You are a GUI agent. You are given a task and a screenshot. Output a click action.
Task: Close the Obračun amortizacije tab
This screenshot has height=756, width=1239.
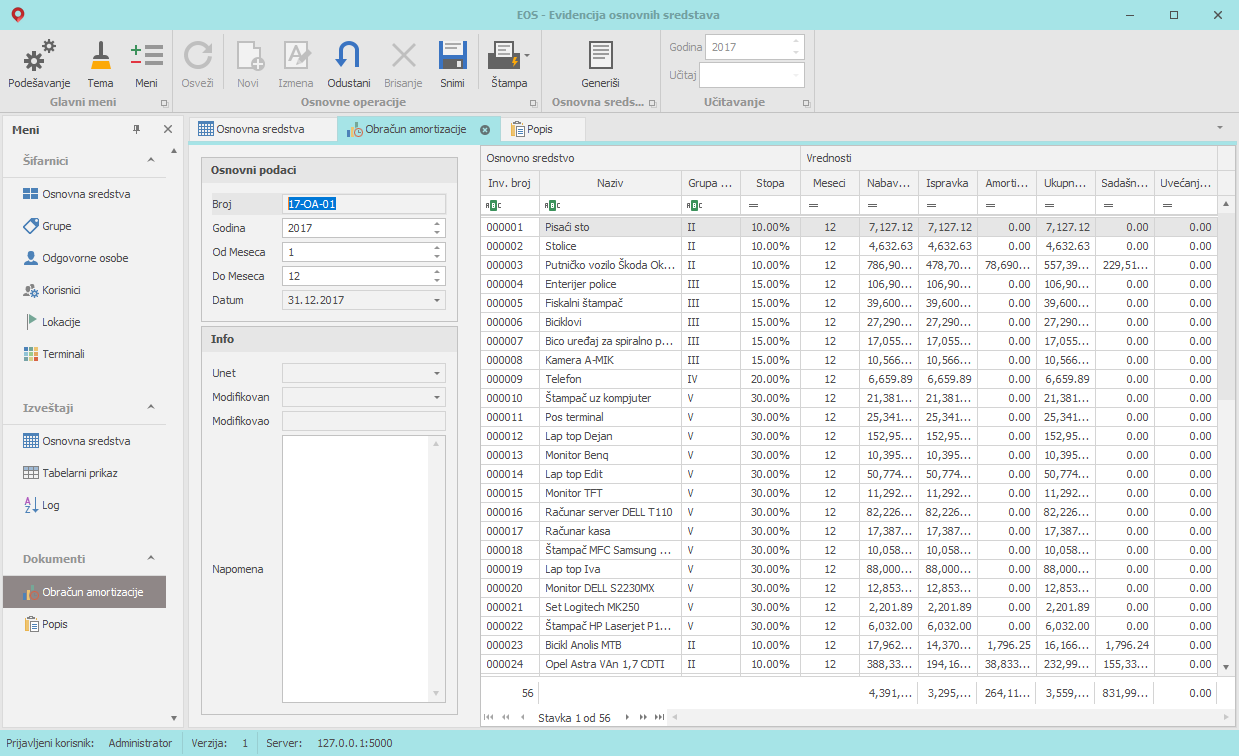click(485, 129)
